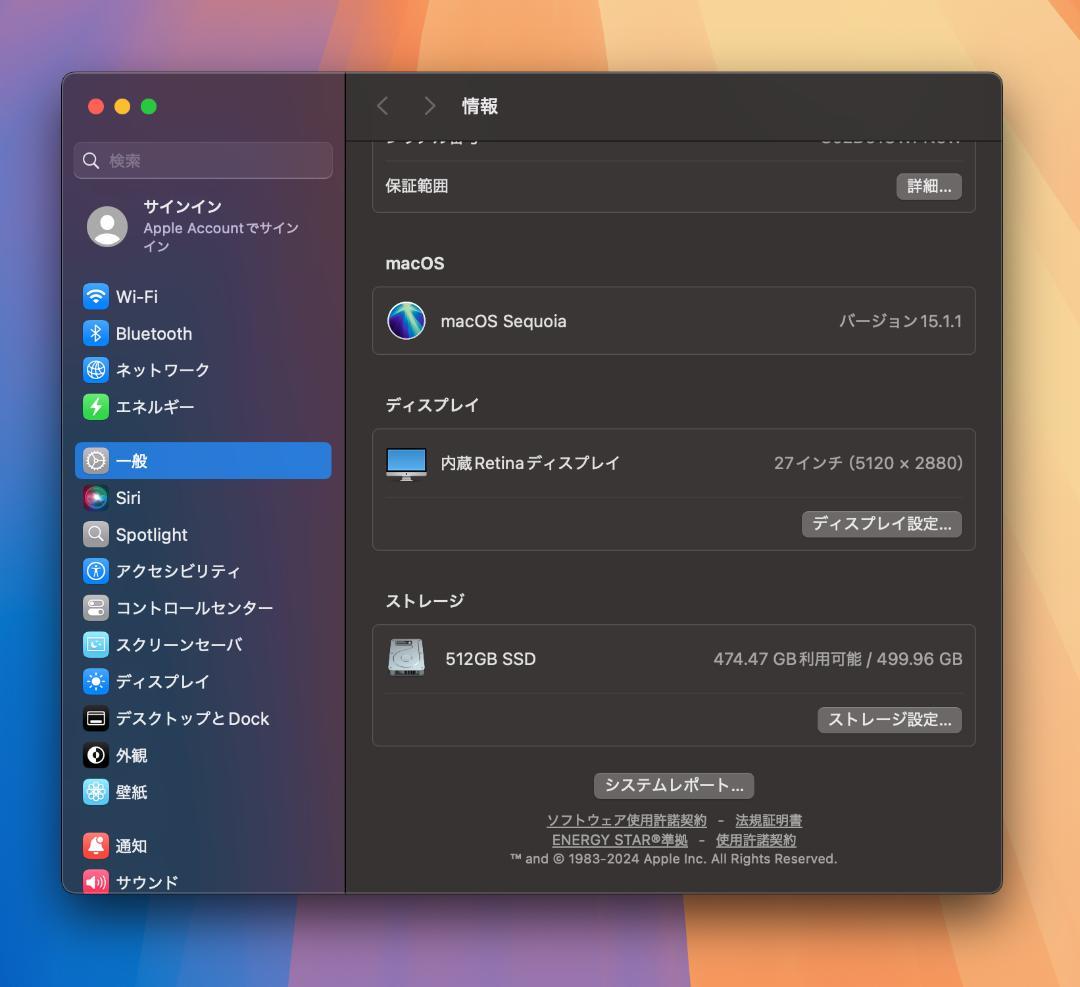Open the 使用許諾契約 link
Viewport: 1080px width, 987px height.
[x=756, y=840]
